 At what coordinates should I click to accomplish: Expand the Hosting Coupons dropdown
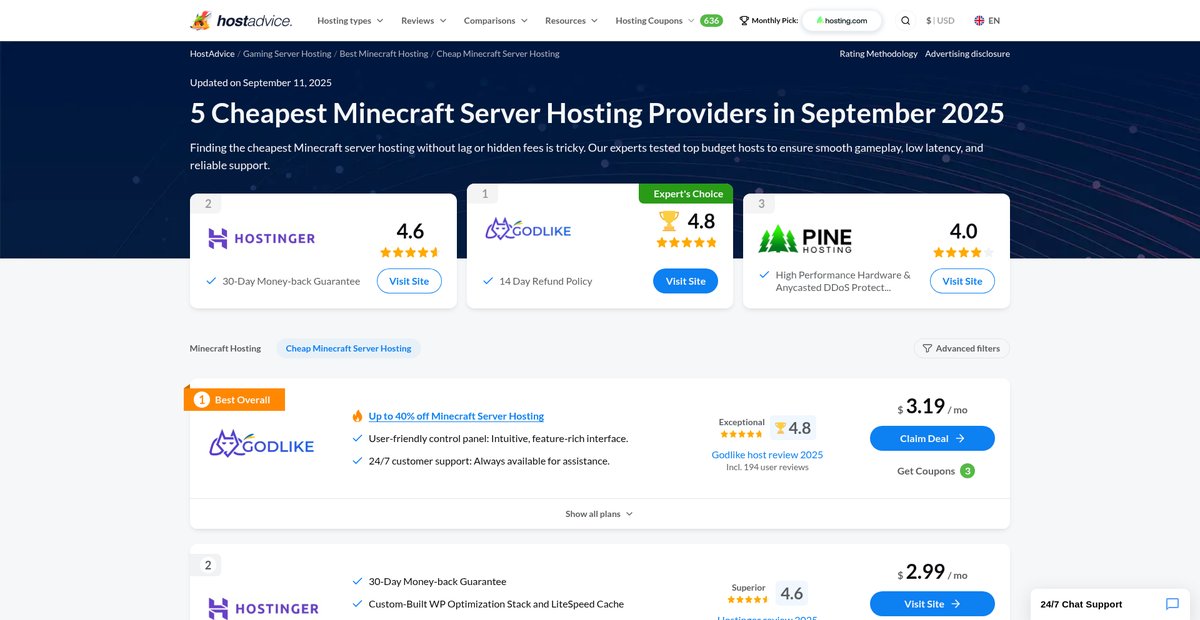[x=655, y=20]
